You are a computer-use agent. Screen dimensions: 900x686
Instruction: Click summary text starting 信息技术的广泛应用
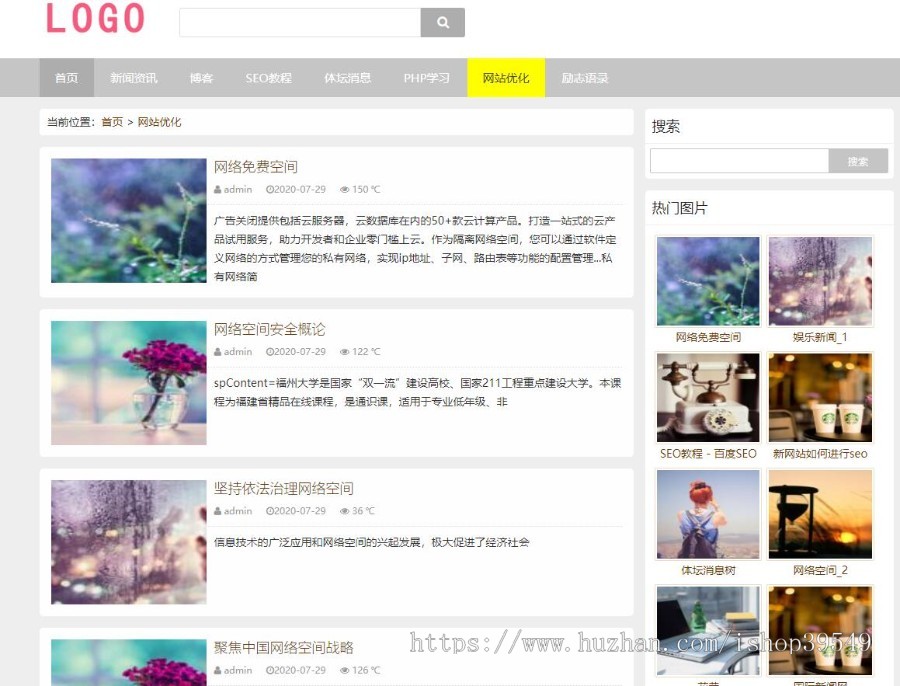click(x=371, y=542)
